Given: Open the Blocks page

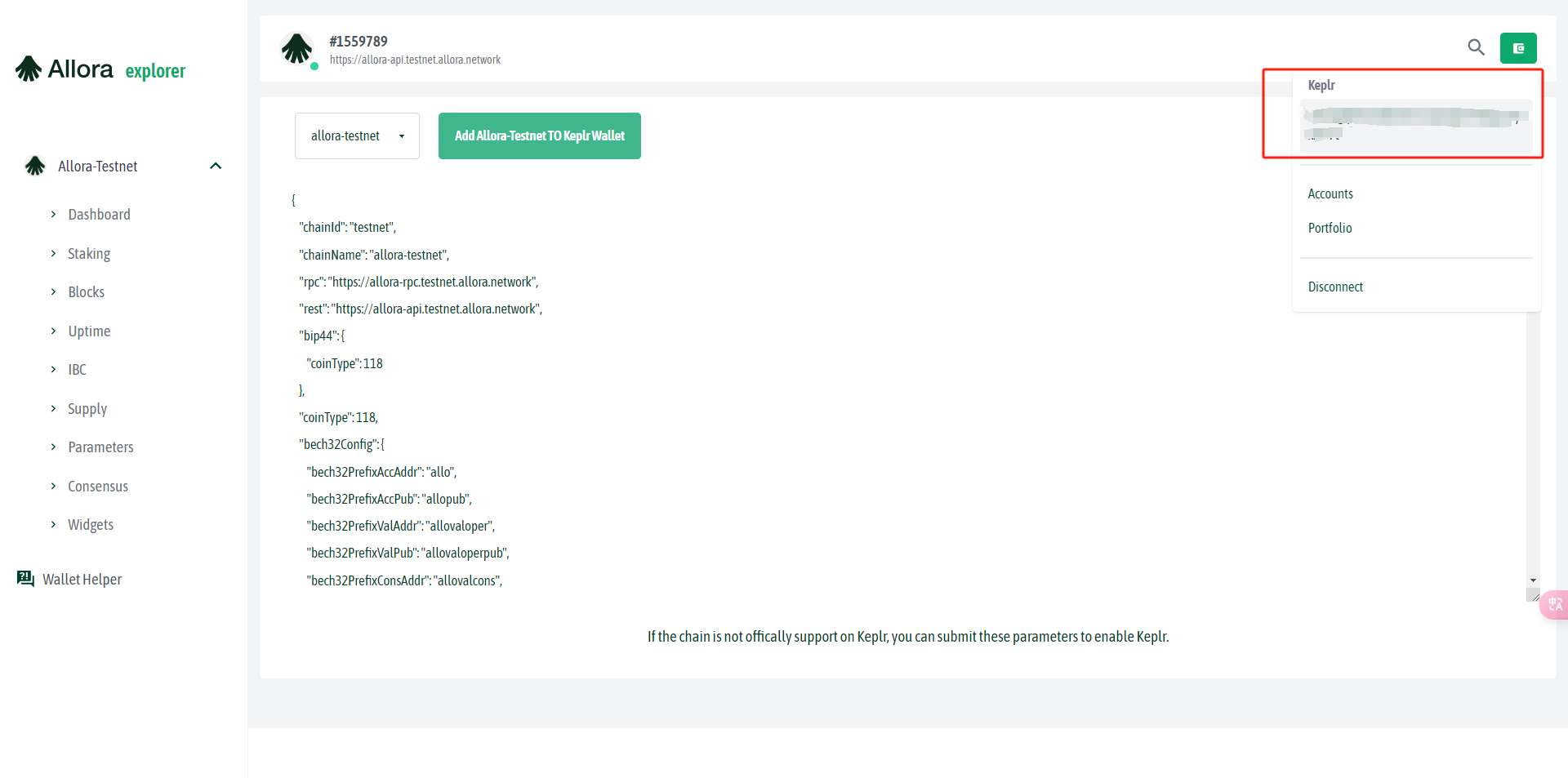Looking at the screenshot, I should (x=86, y=291).
